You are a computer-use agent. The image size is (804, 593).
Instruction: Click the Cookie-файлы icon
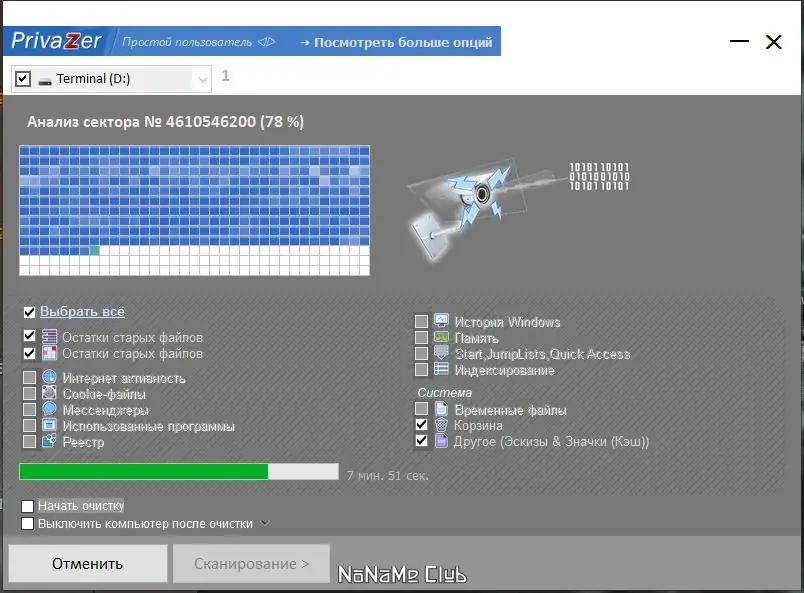click(49, 393)
